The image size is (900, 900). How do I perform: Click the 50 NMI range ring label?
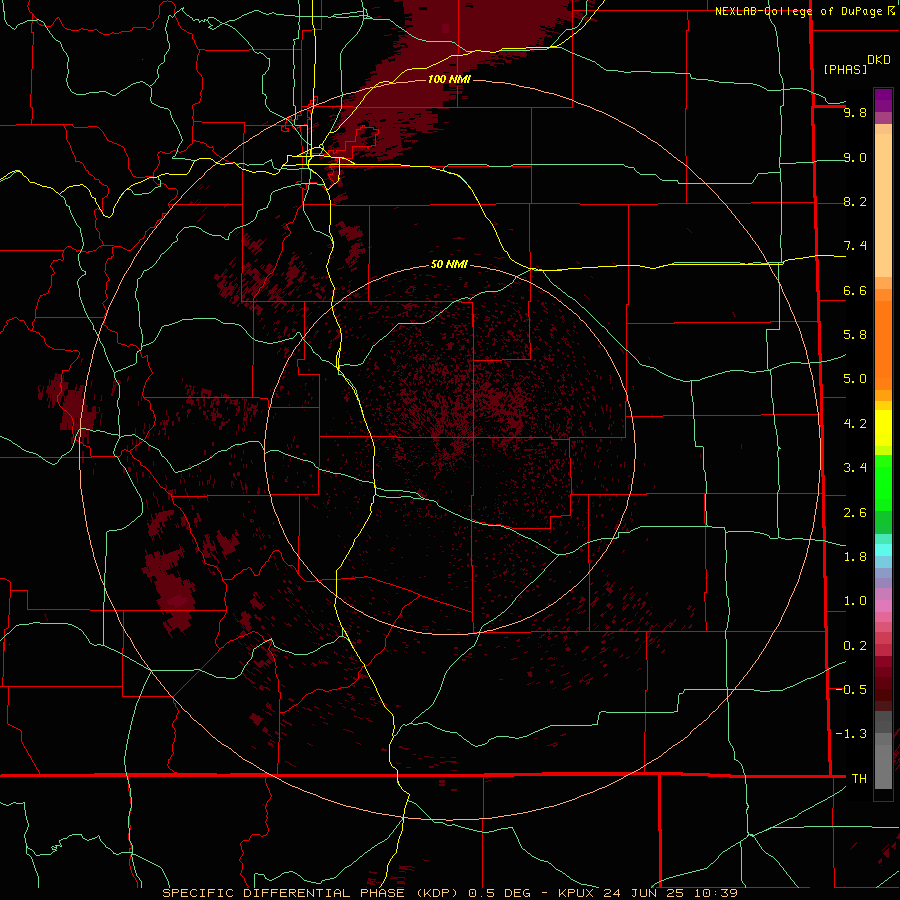[449, 264]
